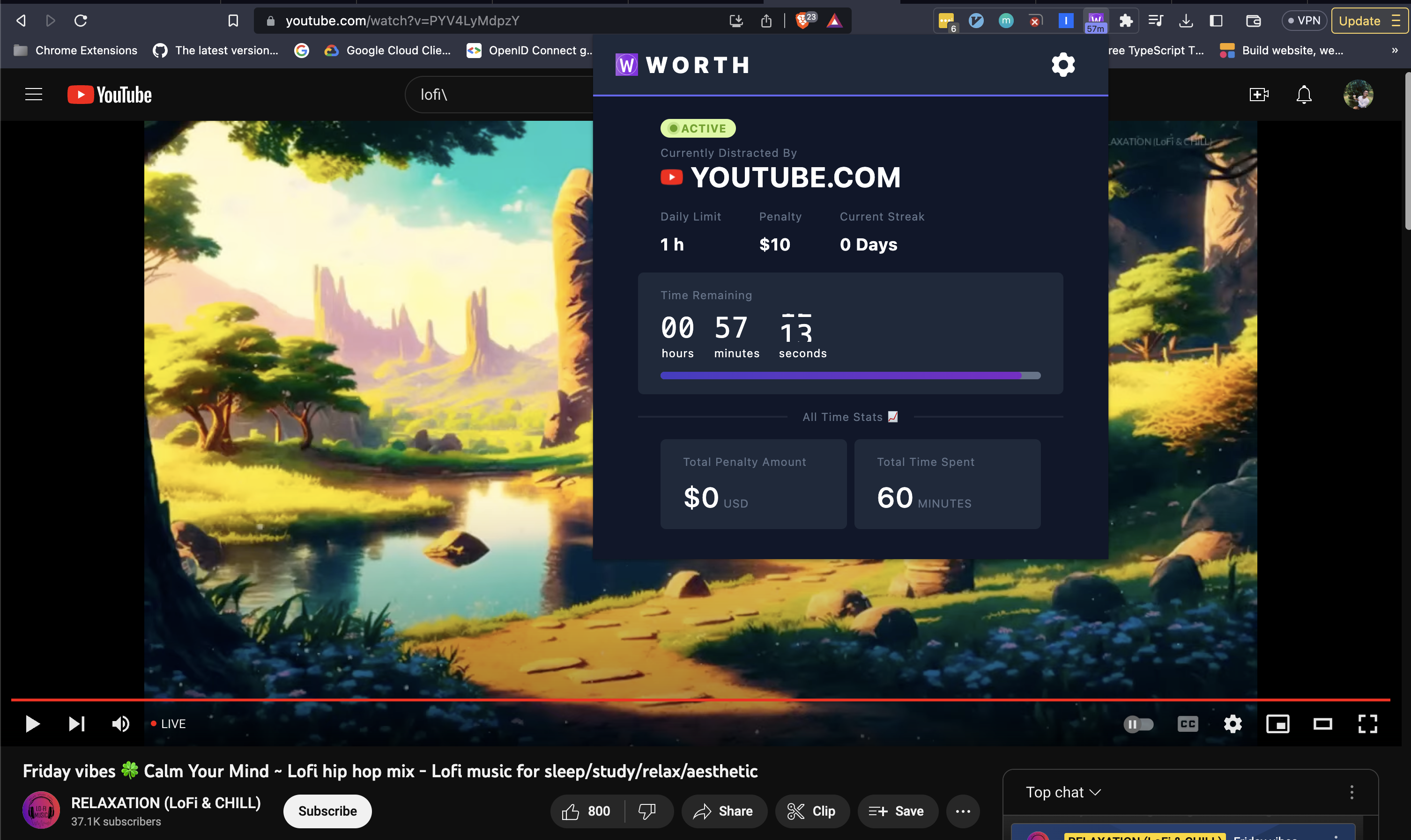
Task: Go back to previous page
Action: click(21, 21)
